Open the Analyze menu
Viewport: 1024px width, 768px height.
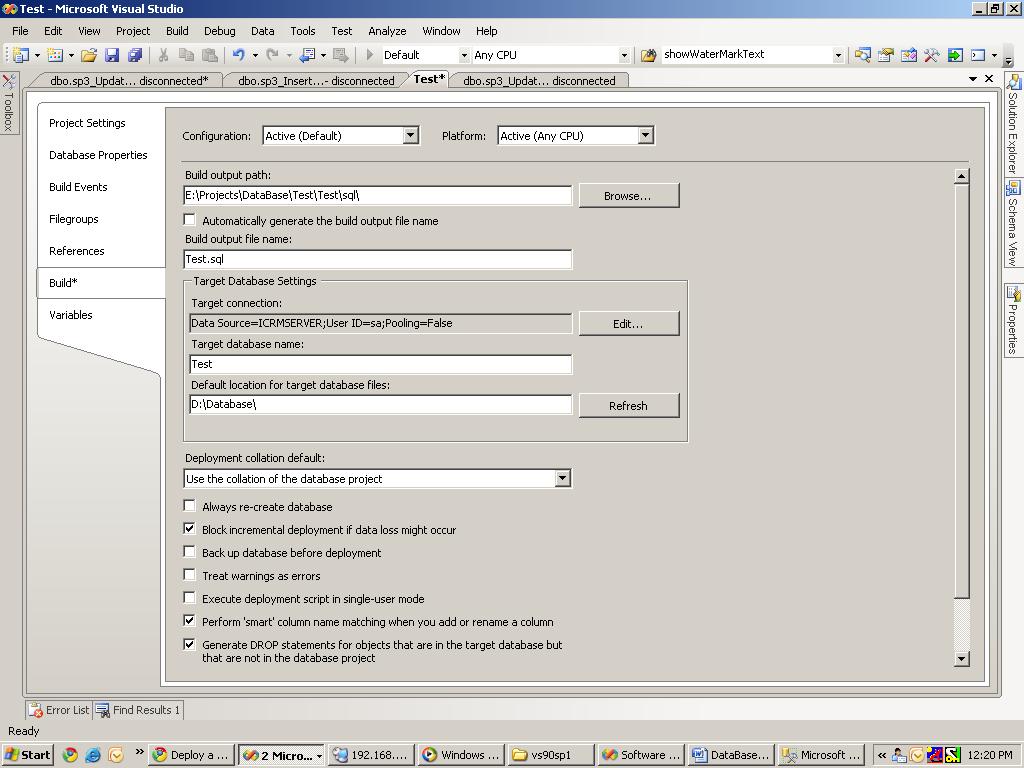click(387, 31)
